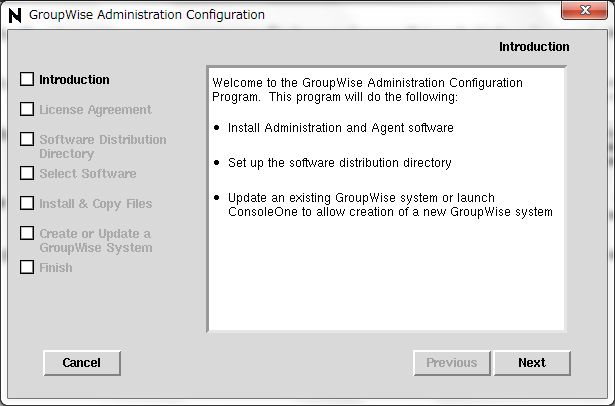The width and height of the screenshot is (615, 406).
Task: Check the Create or Update a GroupWise System checkbox
Action: (x=27, y=233)
